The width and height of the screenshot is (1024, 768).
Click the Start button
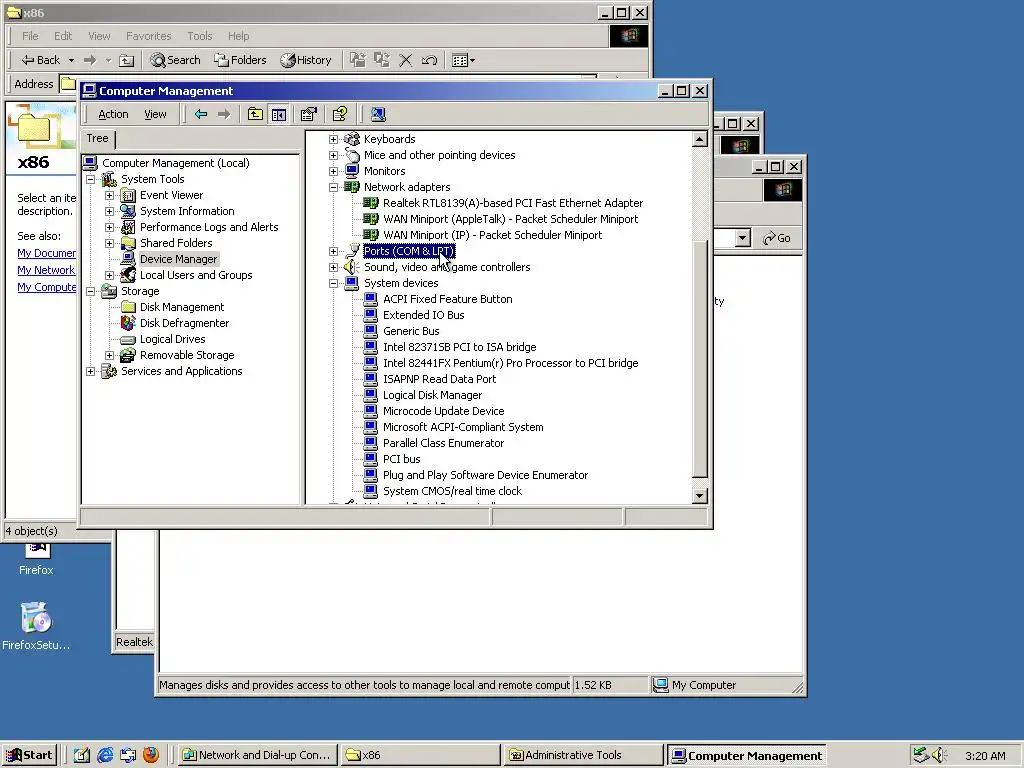click(29, 755)
